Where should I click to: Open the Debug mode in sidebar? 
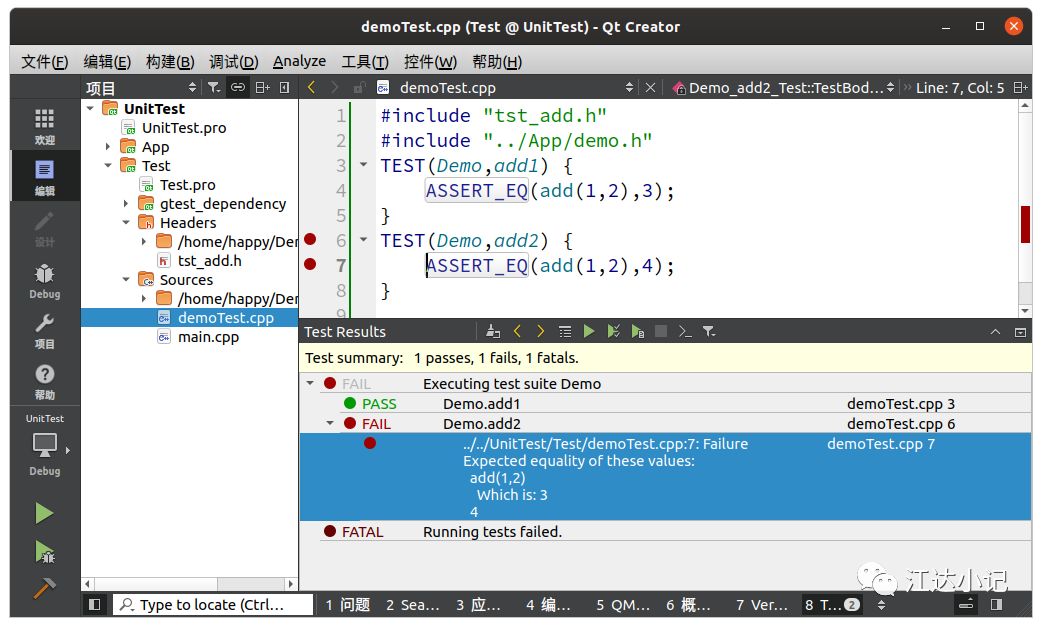coord(45,281)
